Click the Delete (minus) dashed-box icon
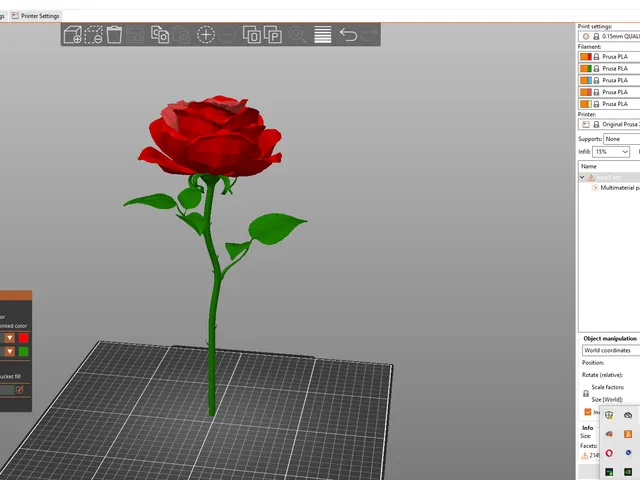The image size is (640, 480). tap(93, 35)
